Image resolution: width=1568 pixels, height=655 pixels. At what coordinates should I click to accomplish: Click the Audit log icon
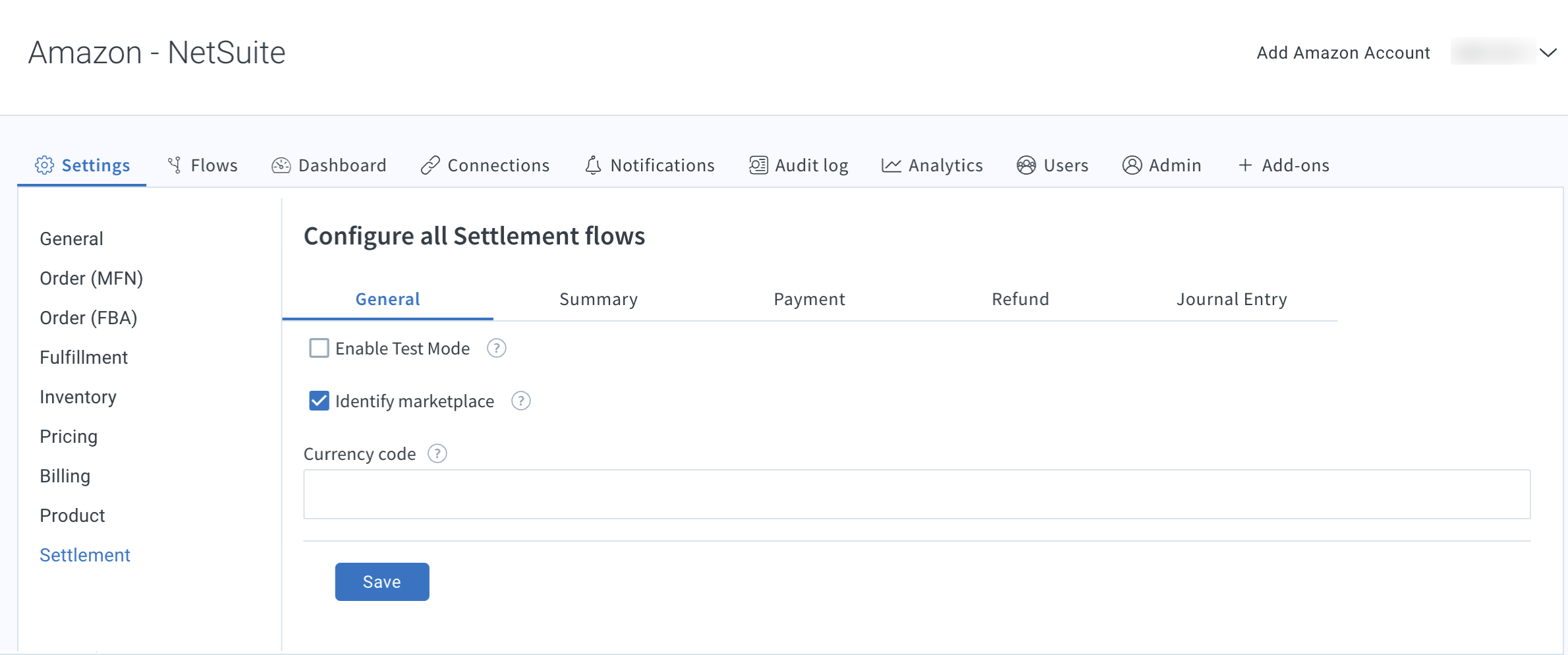(758, 165)
